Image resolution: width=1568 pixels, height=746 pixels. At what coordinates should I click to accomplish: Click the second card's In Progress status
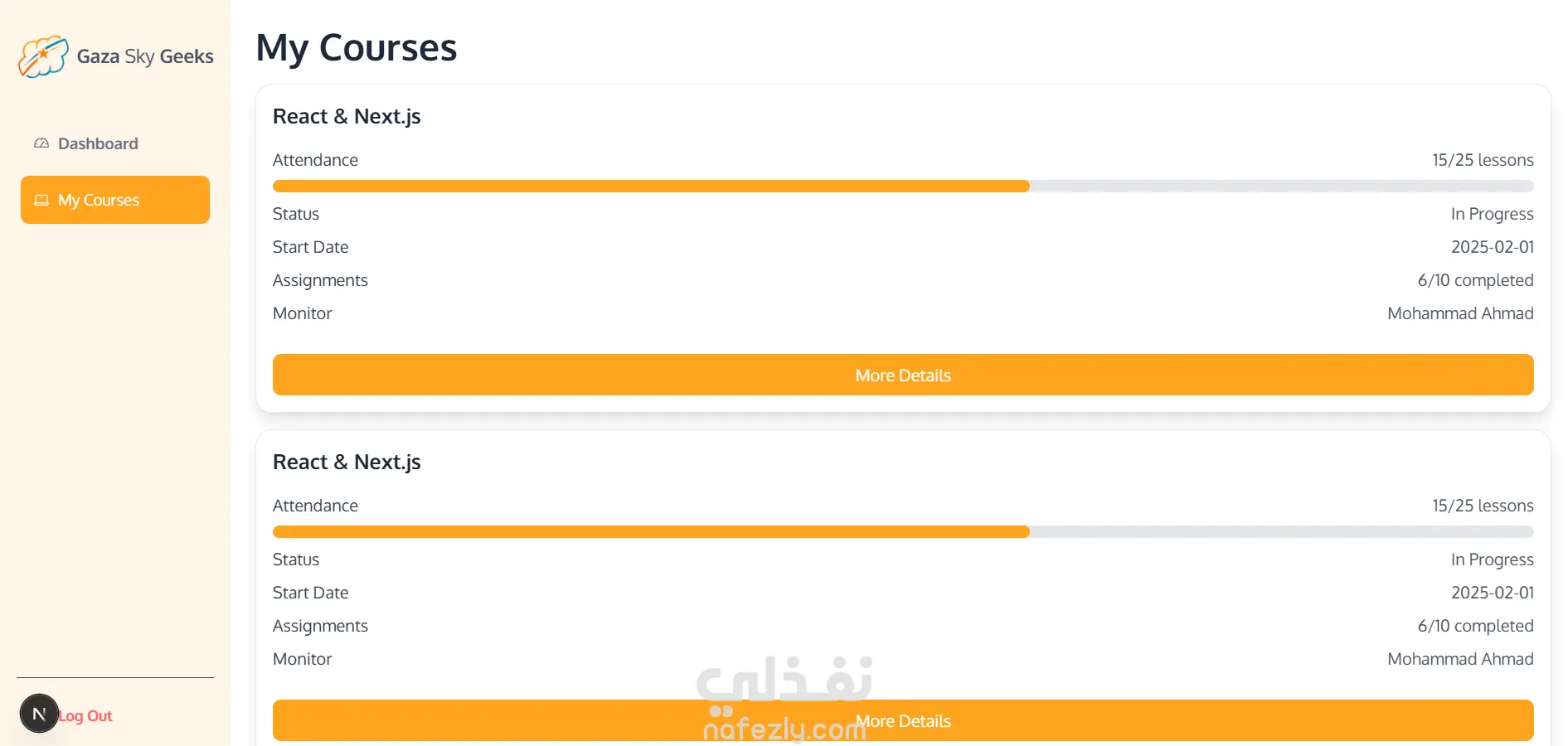(x=1491, y=559)
